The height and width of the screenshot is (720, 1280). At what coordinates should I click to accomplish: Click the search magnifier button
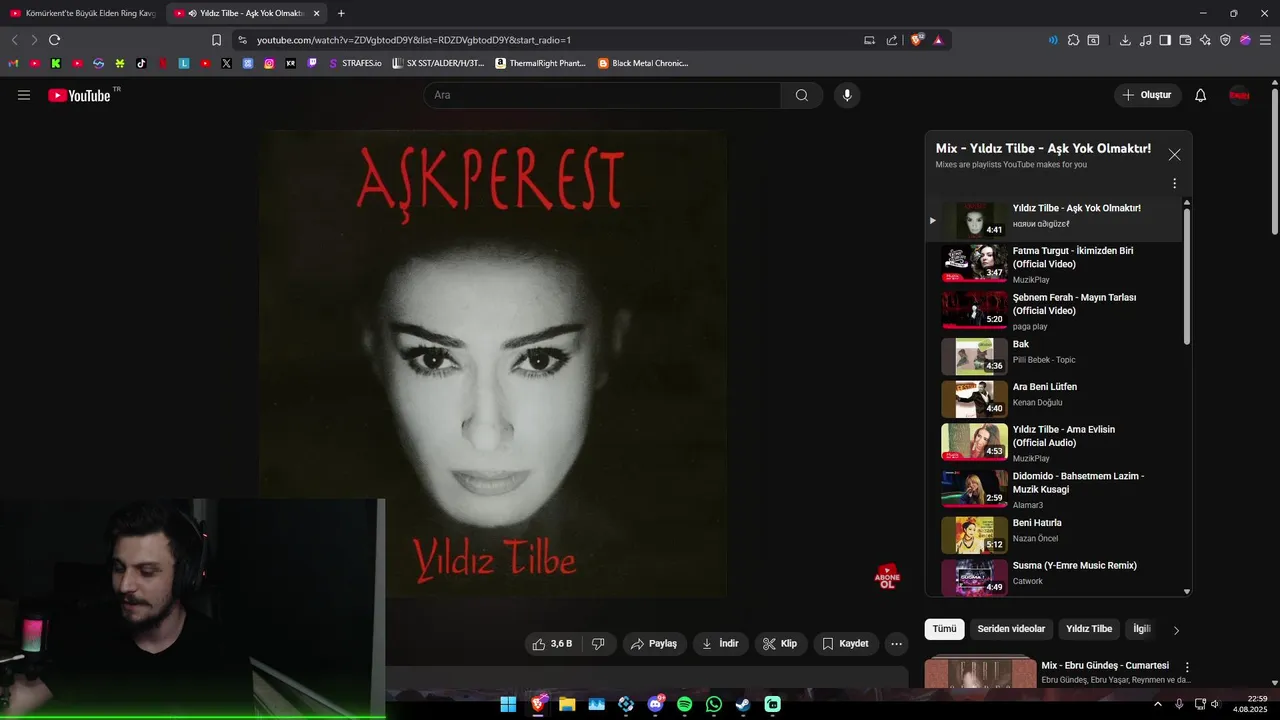point(802,95)
